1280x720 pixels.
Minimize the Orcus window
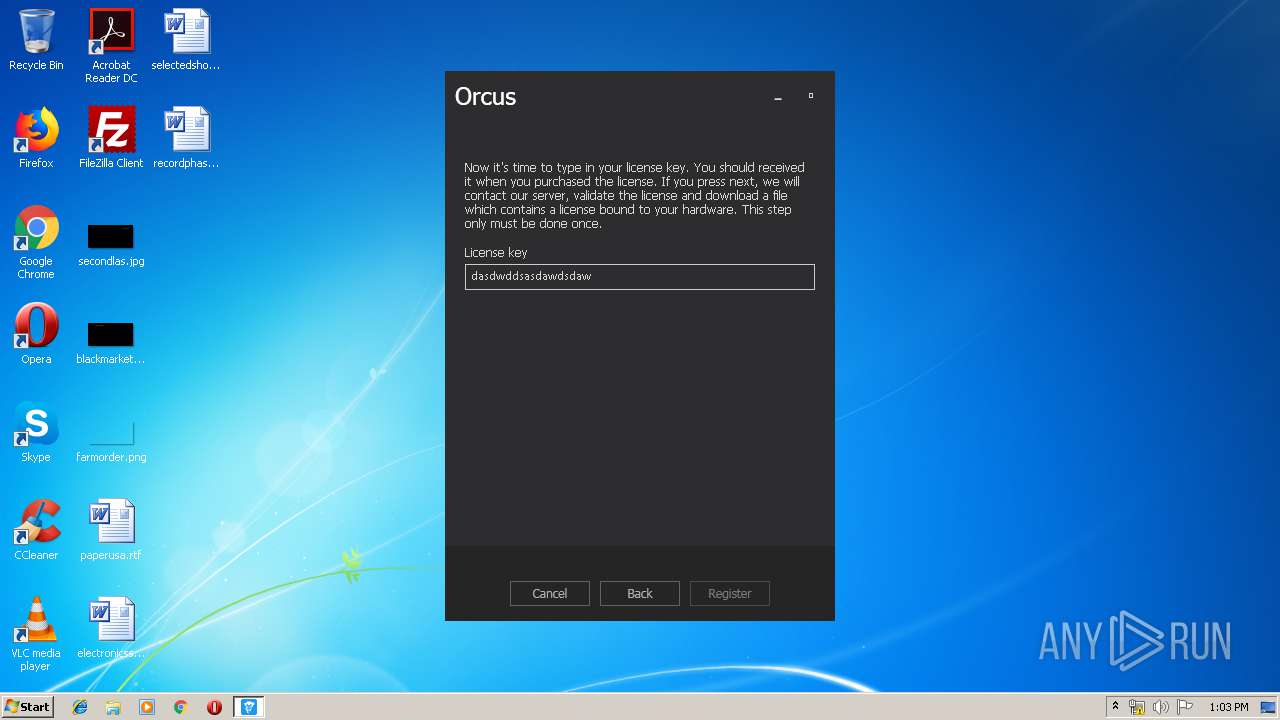click(x=778, y=97)
